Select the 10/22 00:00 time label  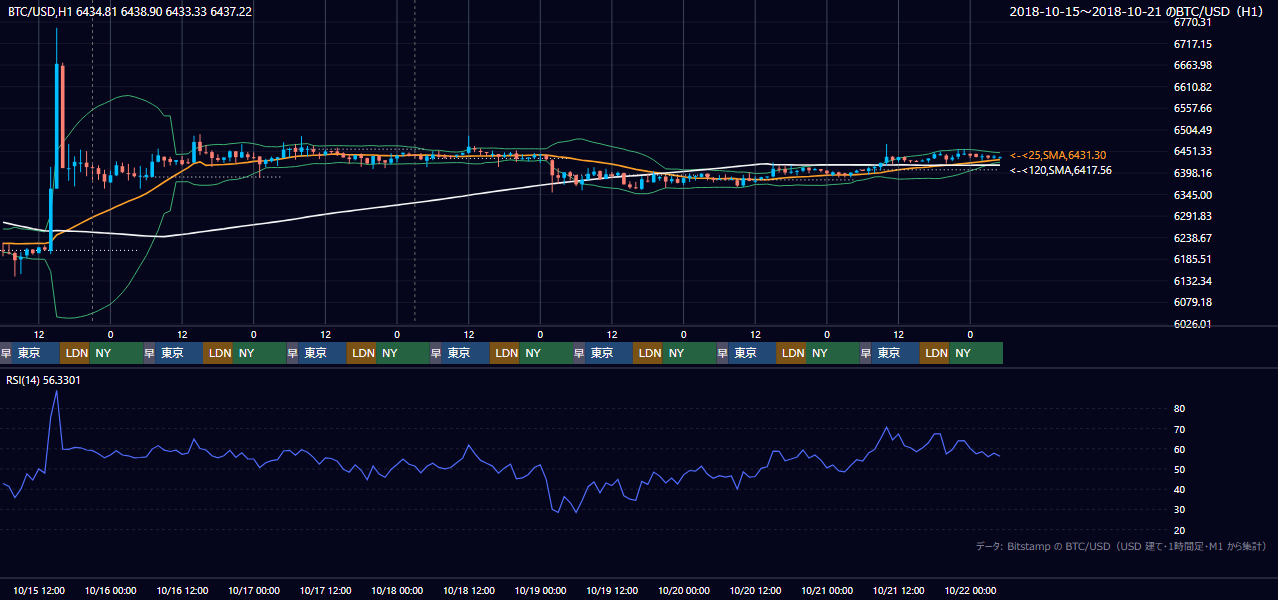coord(971,591)
